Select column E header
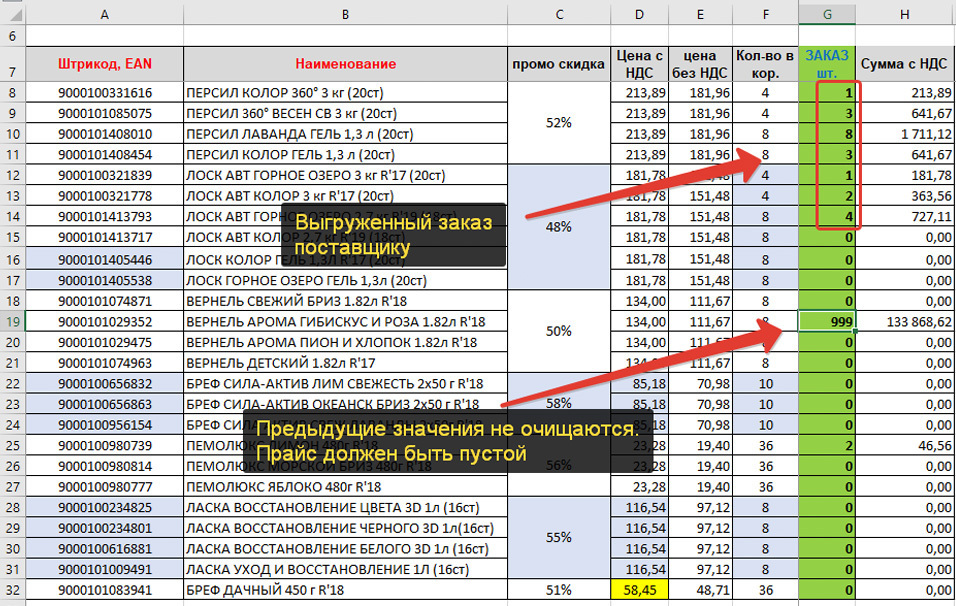The image size is (956, 606). click(x=700, y=14)
